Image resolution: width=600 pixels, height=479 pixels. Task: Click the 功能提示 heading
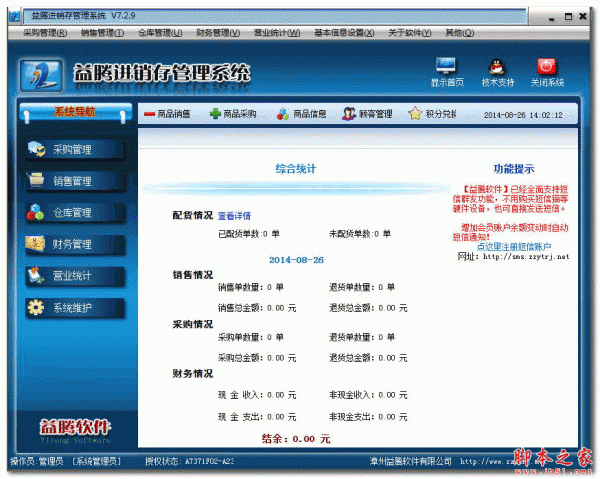point(514,169)
